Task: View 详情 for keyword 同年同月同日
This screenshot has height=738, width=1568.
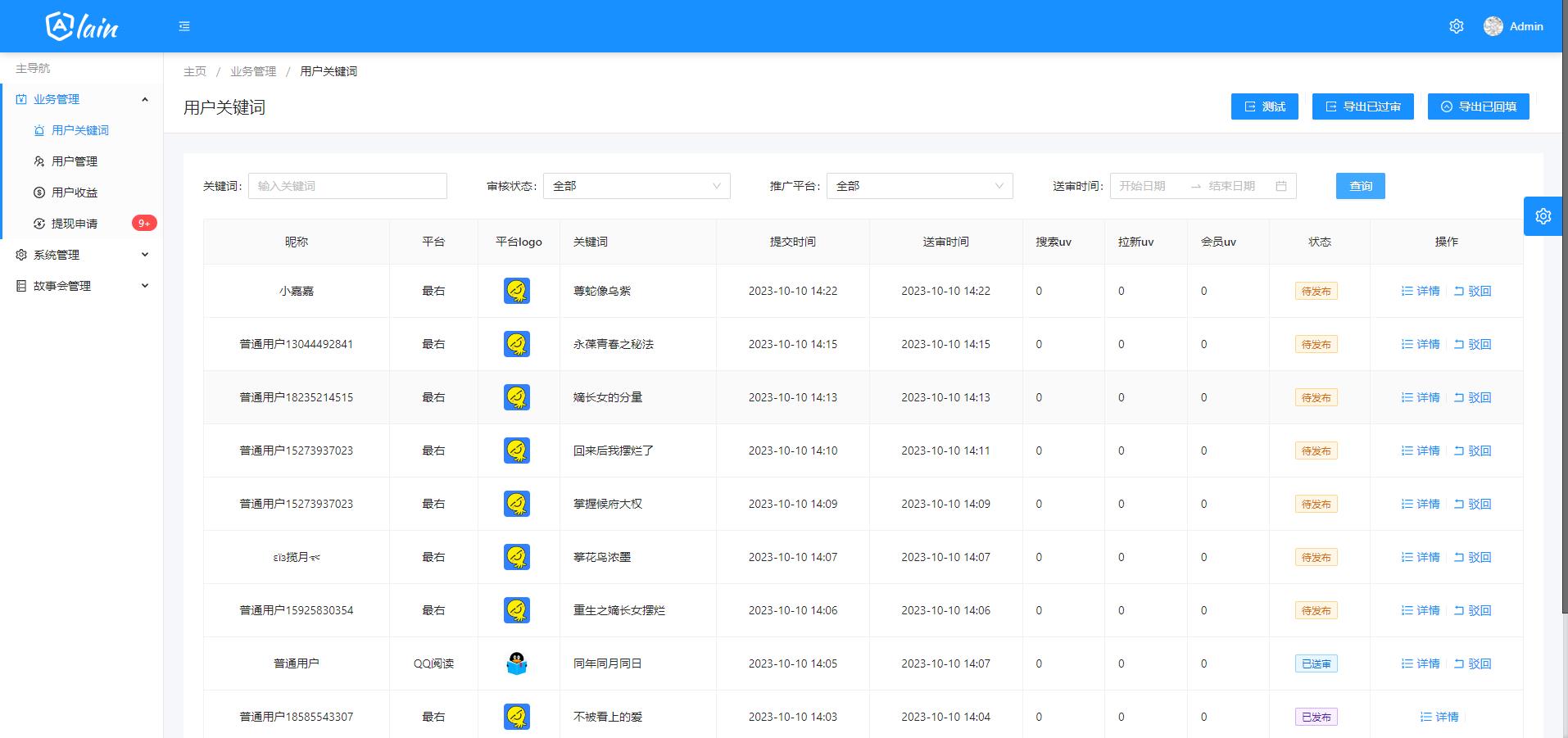Action: 1421,663
